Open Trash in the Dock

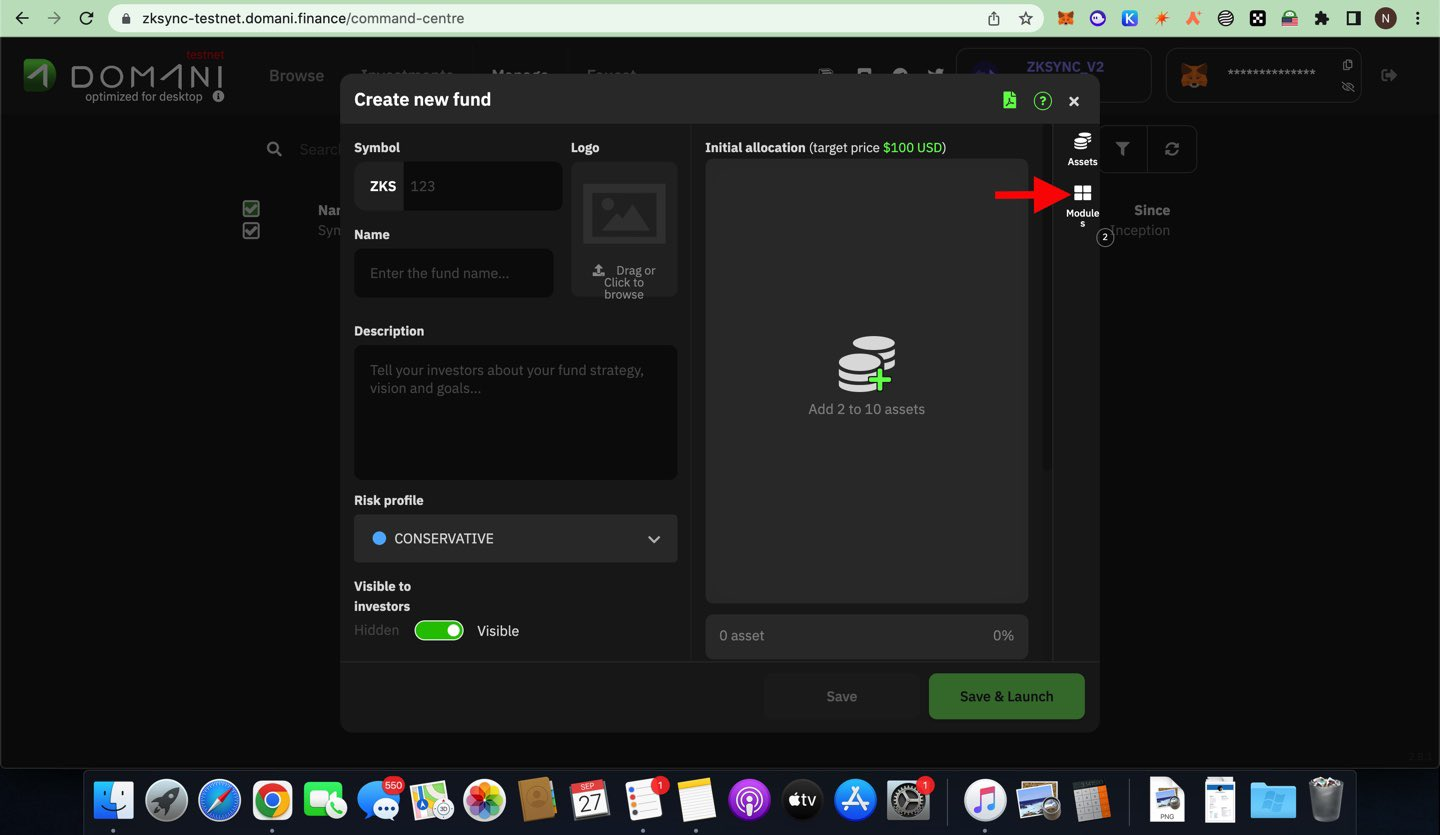1326,800
